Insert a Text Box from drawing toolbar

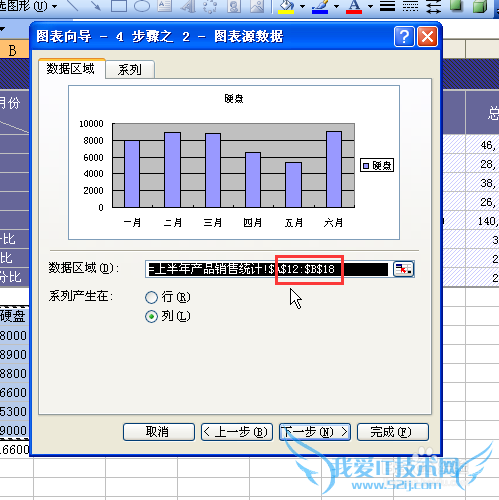point(165,6)
